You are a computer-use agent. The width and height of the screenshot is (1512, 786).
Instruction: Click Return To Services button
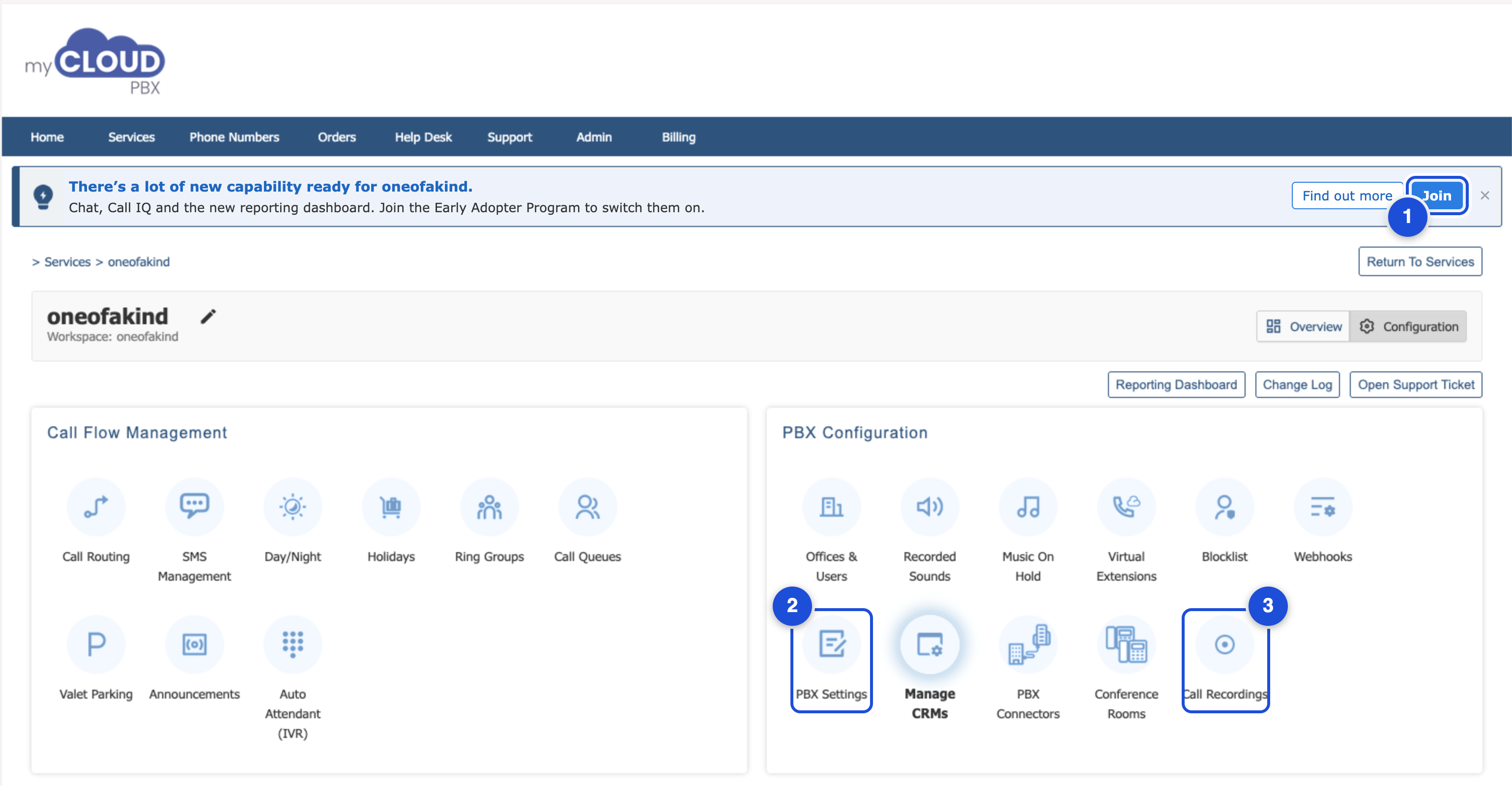pyautogui.click(x=1420, y=262)
